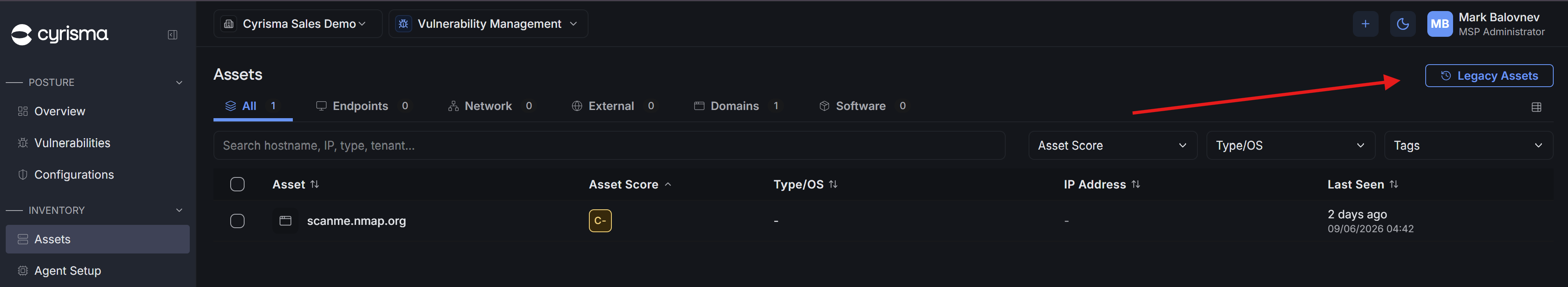Toggle dark mode moon icon
The height and width of the screenshot is (287, 1568).
coord(1402,24)
